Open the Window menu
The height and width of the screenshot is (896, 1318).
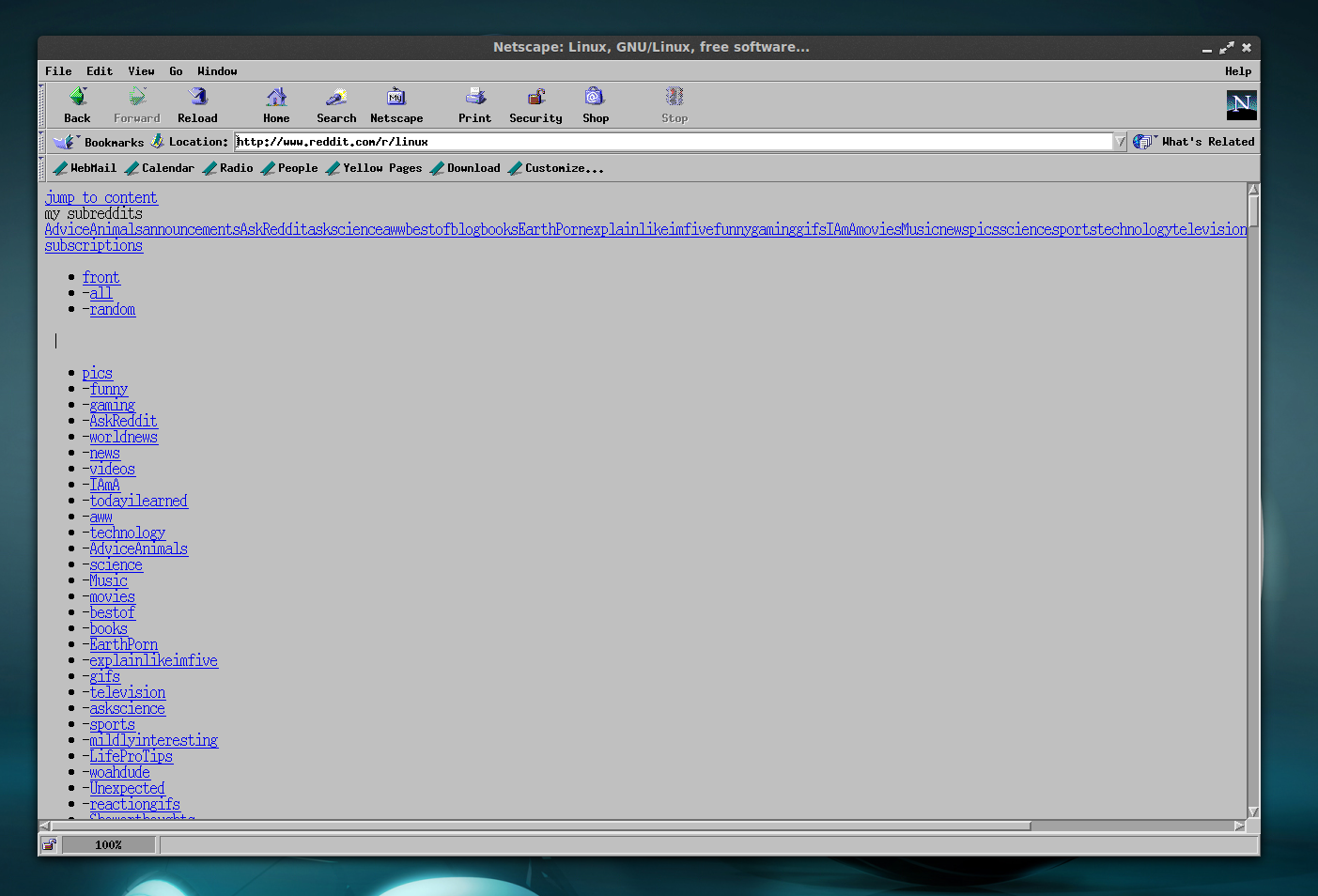click(217, 71)
